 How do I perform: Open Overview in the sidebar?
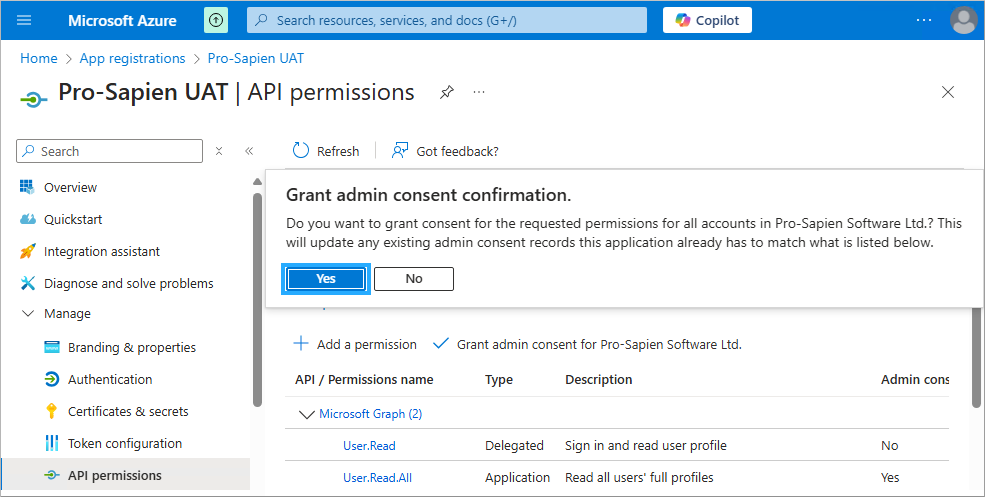coord(70,187)
